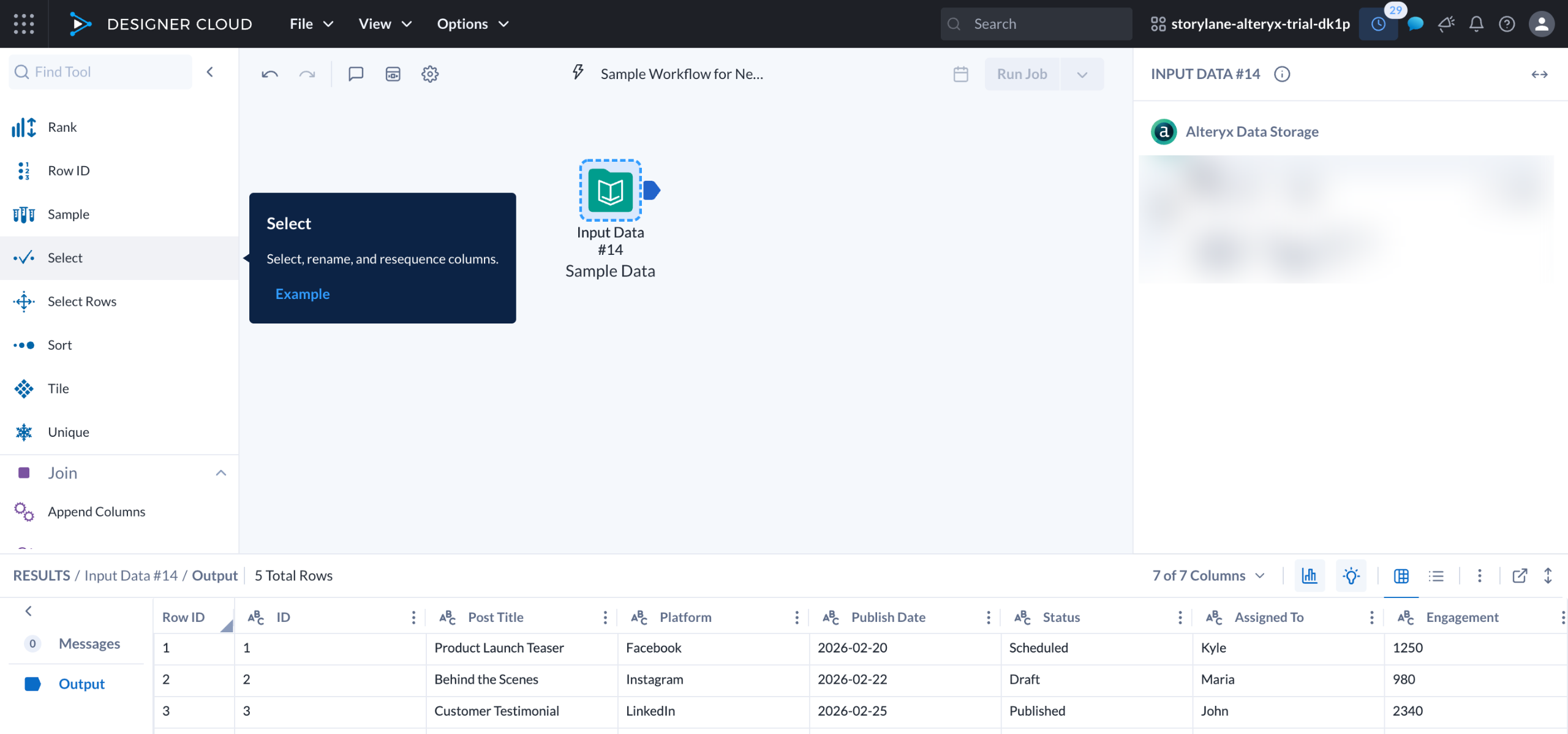Select the Input Data #14 node
The height and width of the screenshot is (734, 1568).
click(610, 191)
